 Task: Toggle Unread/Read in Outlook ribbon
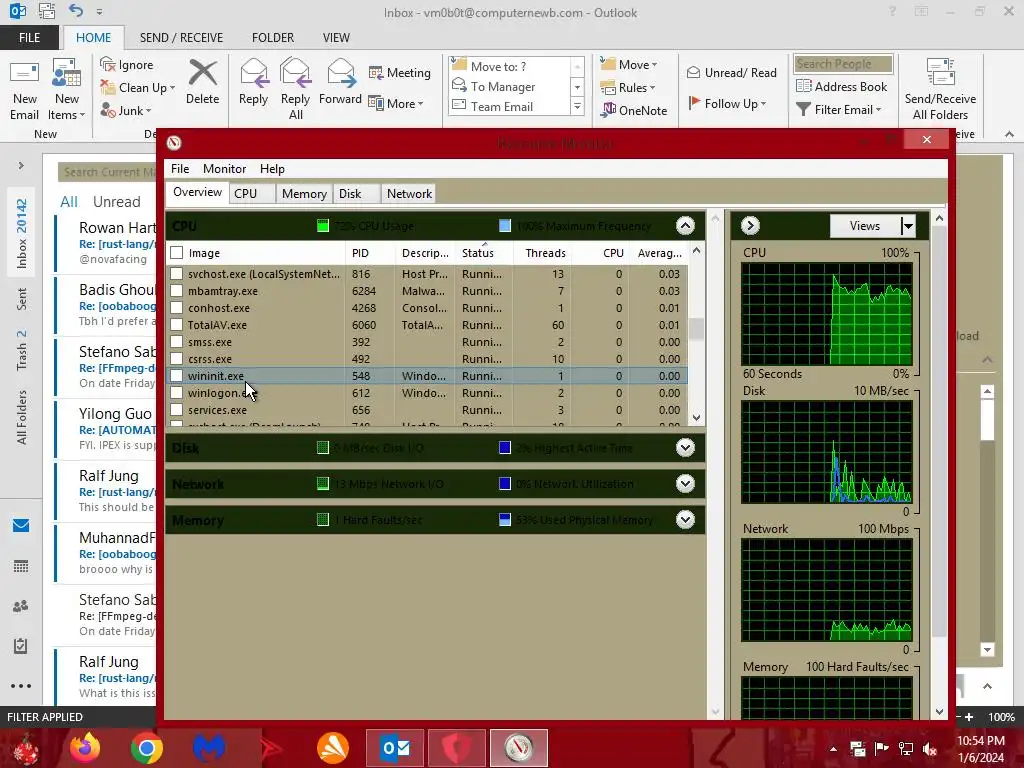pos(732,72)
